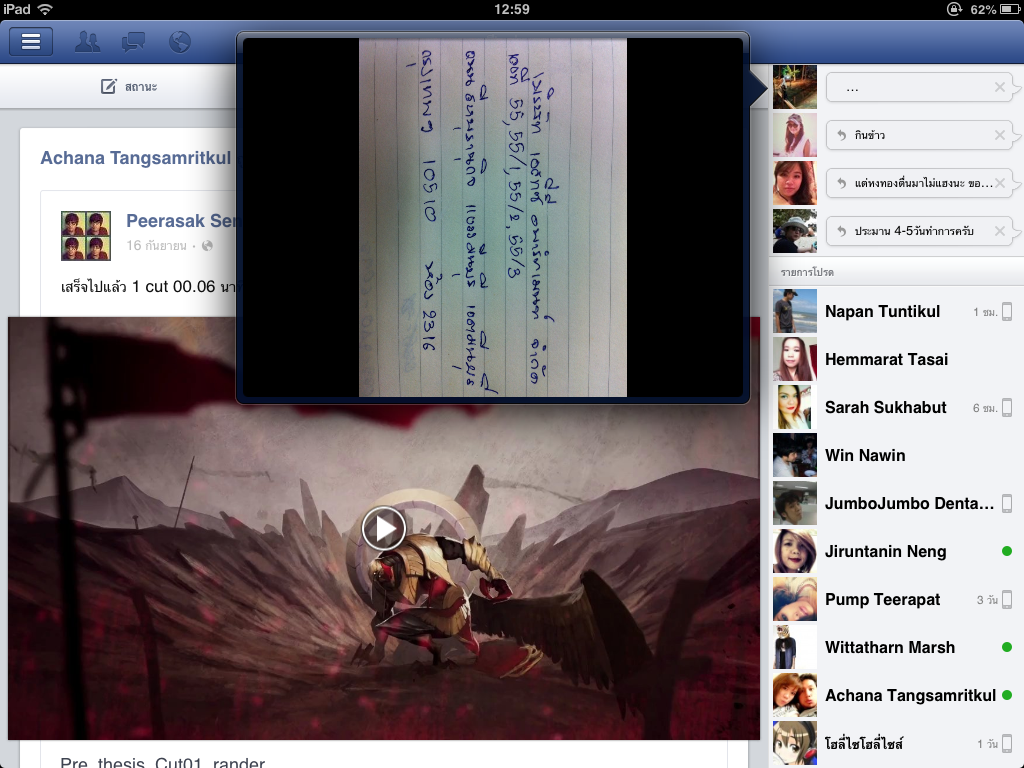
Task: Tap Sarah Sukhabut's avatar
Action: tap(795, 408)
